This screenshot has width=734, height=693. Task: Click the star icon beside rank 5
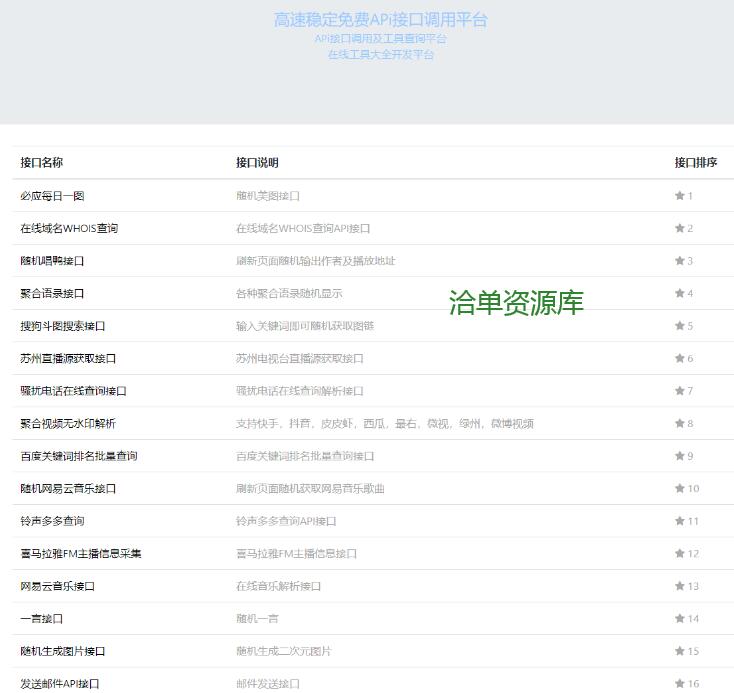click(x=680, y=325)
